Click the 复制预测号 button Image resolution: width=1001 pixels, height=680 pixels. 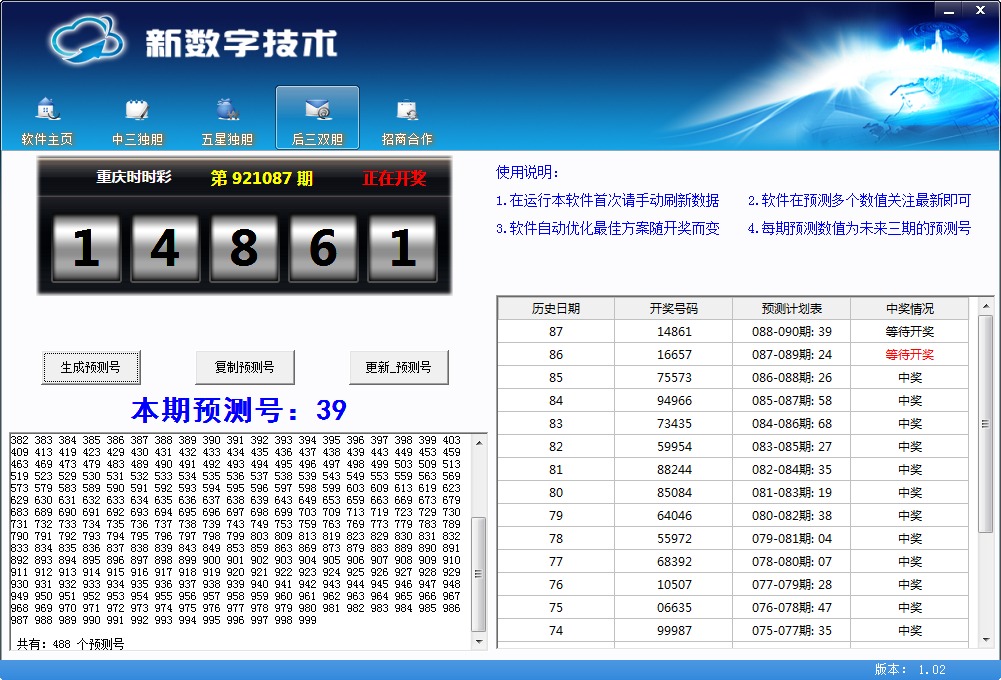[244, 367]
